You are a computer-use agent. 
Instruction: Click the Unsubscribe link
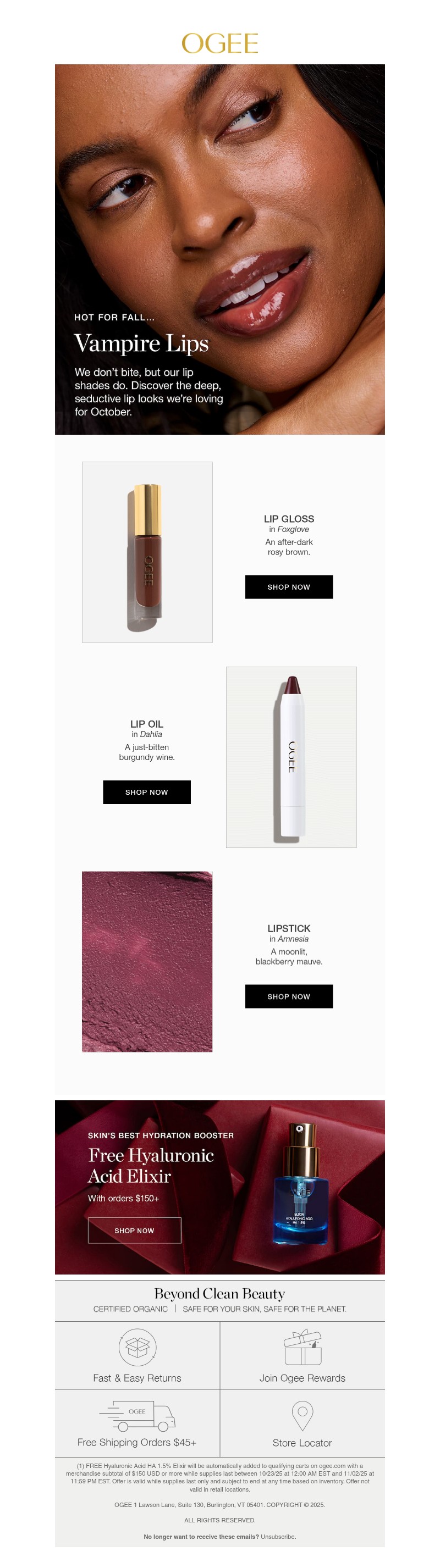point(278,1537)
